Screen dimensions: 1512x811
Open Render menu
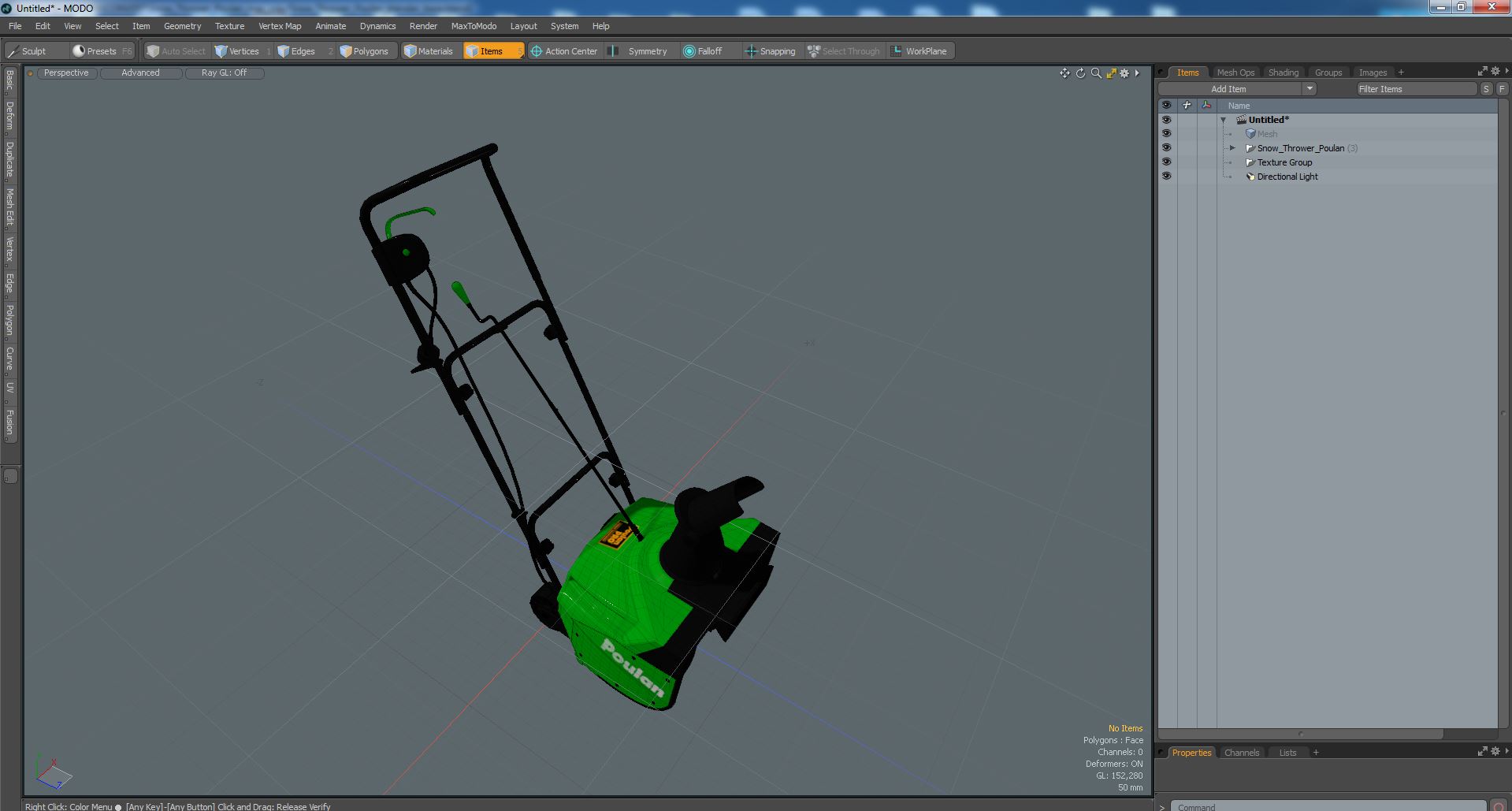[423, 26]
